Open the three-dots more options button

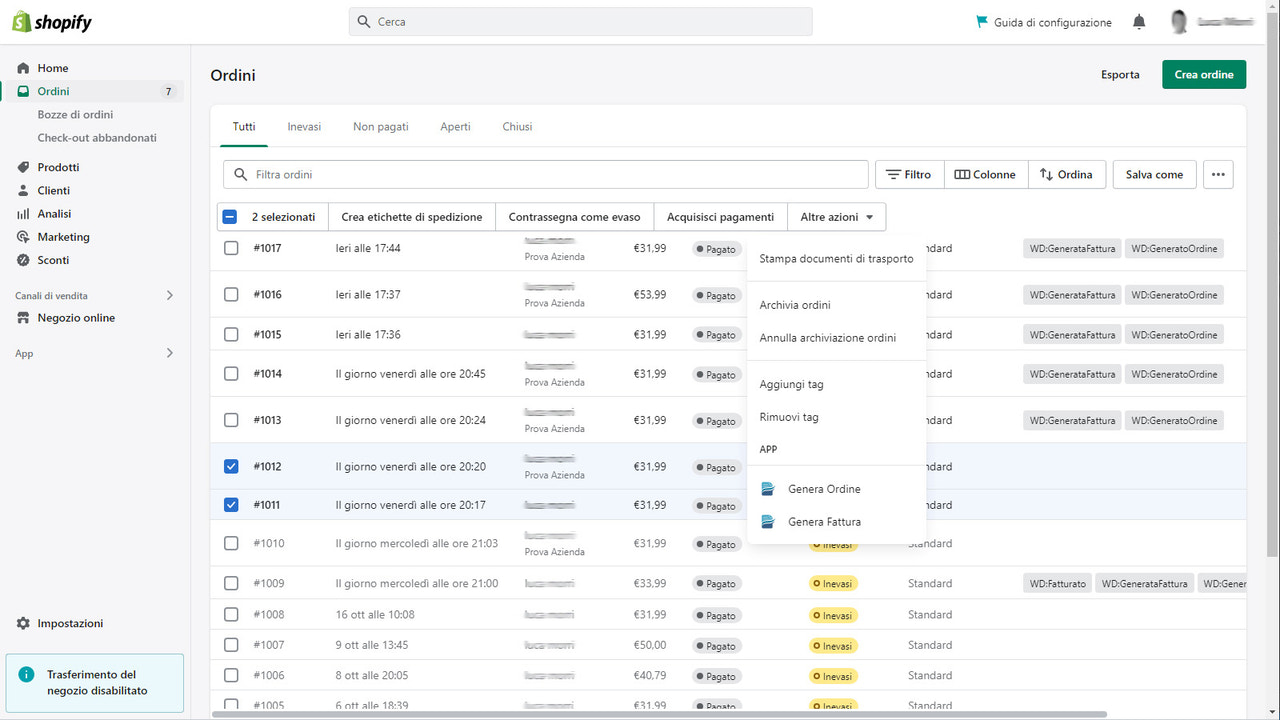tap(1218, 174)
